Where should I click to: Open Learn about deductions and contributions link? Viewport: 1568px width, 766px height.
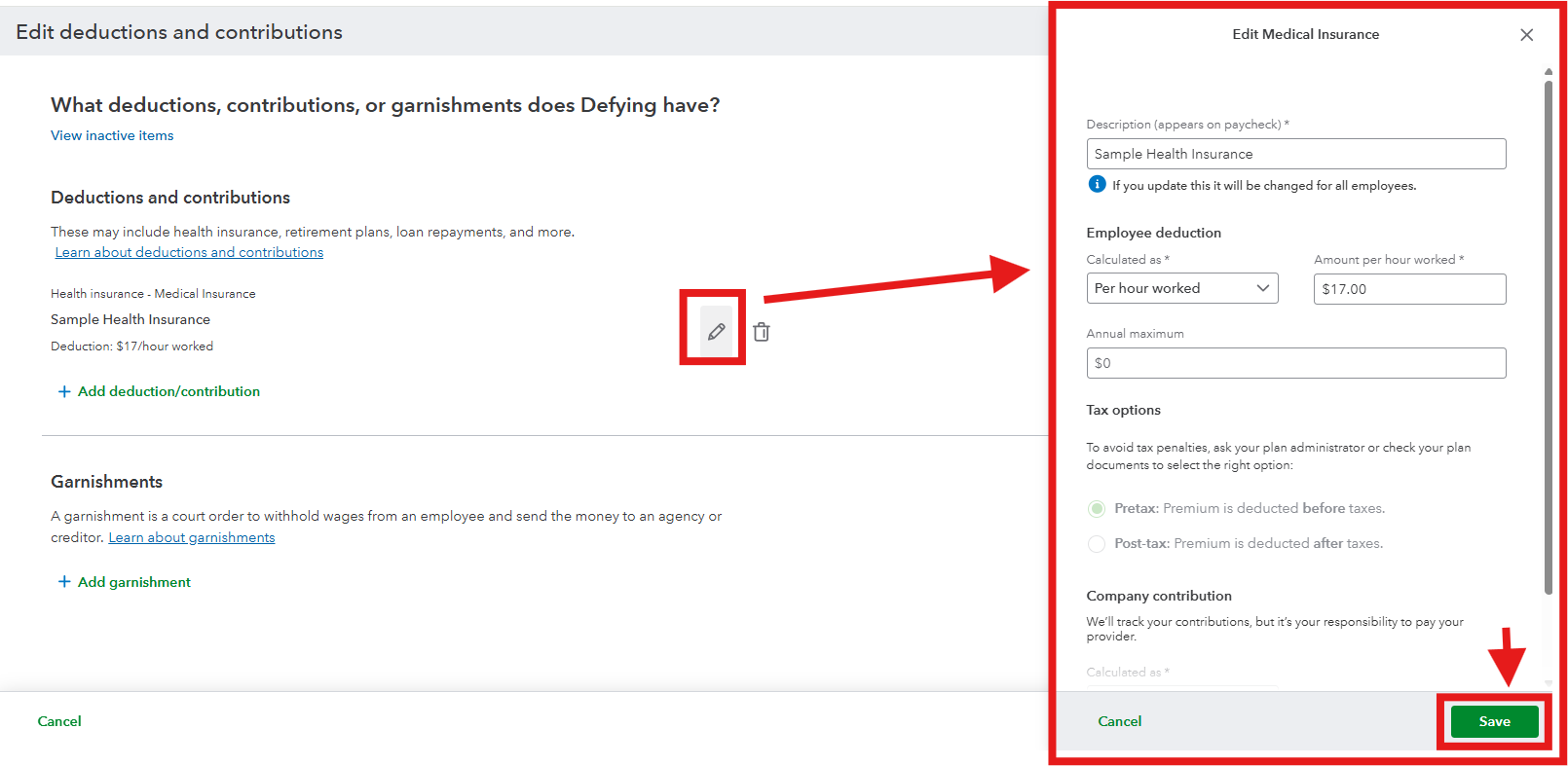189,252
